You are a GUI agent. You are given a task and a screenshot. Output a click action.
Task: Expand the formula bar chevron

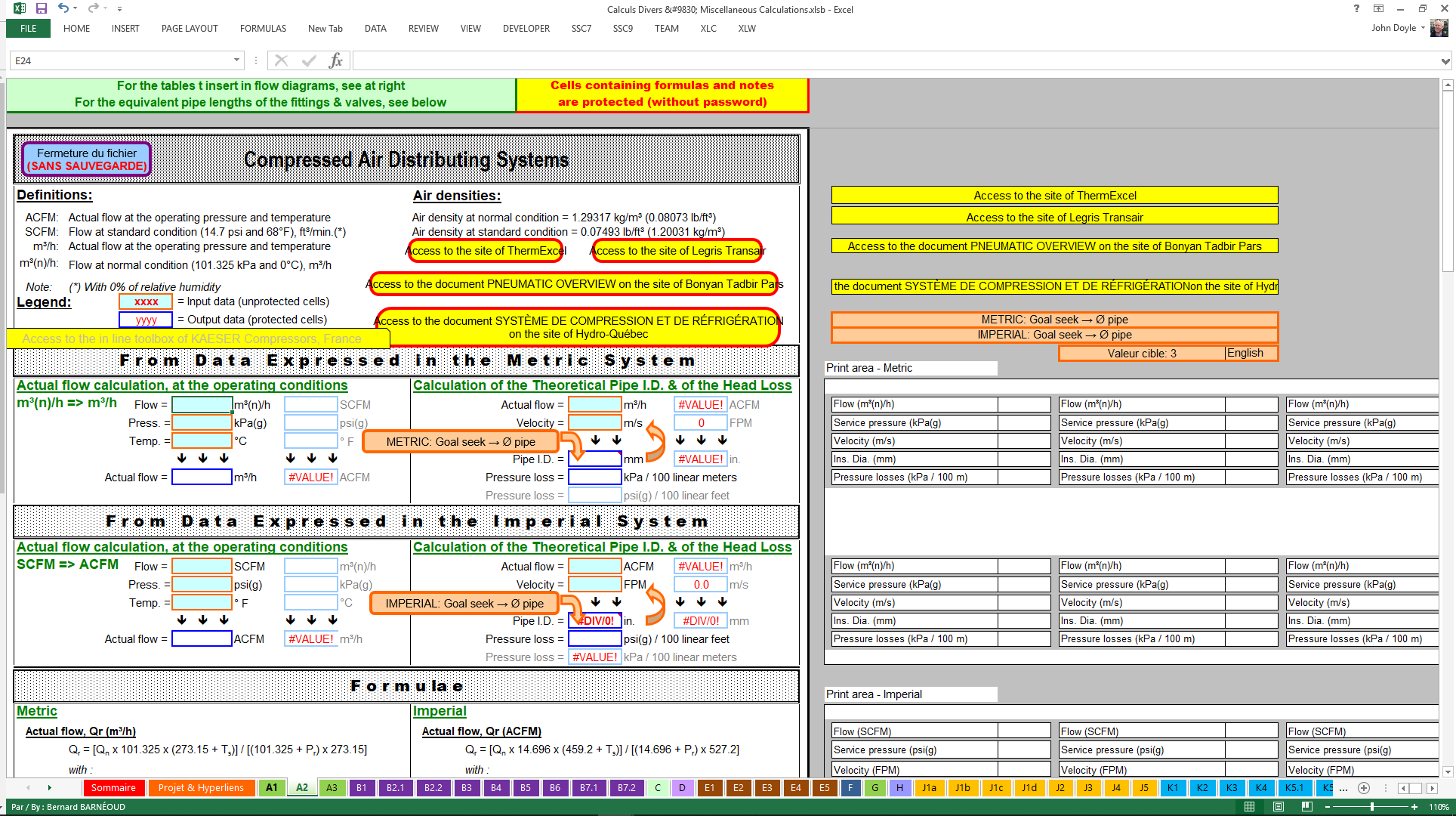(1445, 61)
